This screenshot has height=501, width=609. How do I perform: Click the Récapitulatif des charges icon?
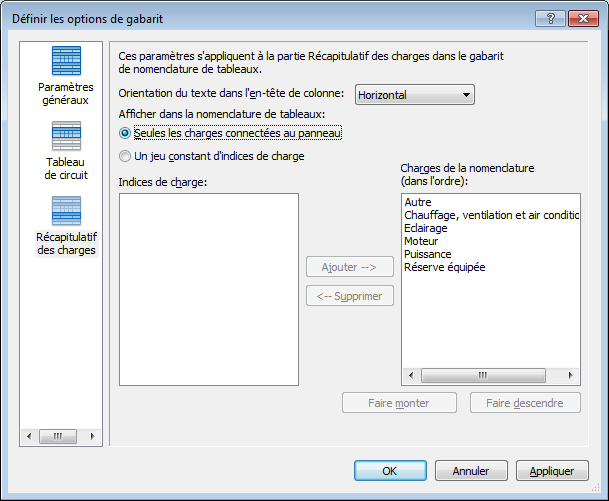66,211
